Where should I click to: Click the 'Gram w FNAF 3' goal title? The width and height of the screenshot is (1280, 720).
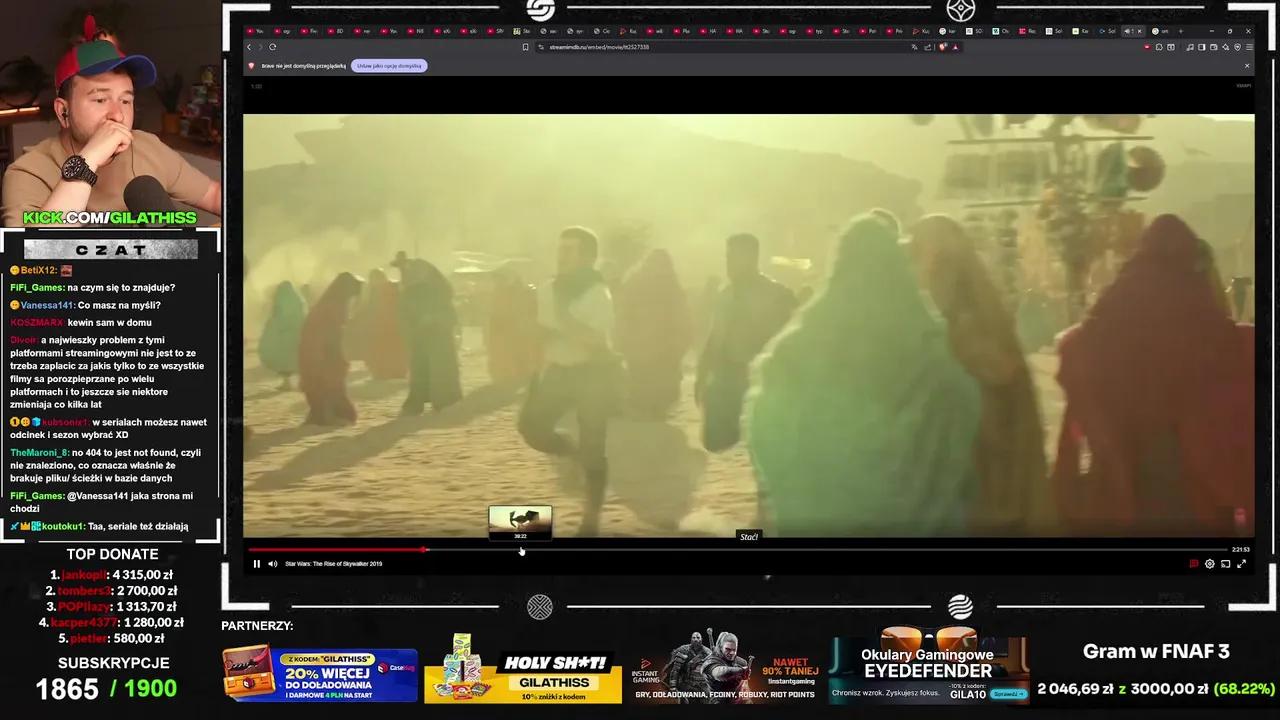click(x=1156, y=652)
